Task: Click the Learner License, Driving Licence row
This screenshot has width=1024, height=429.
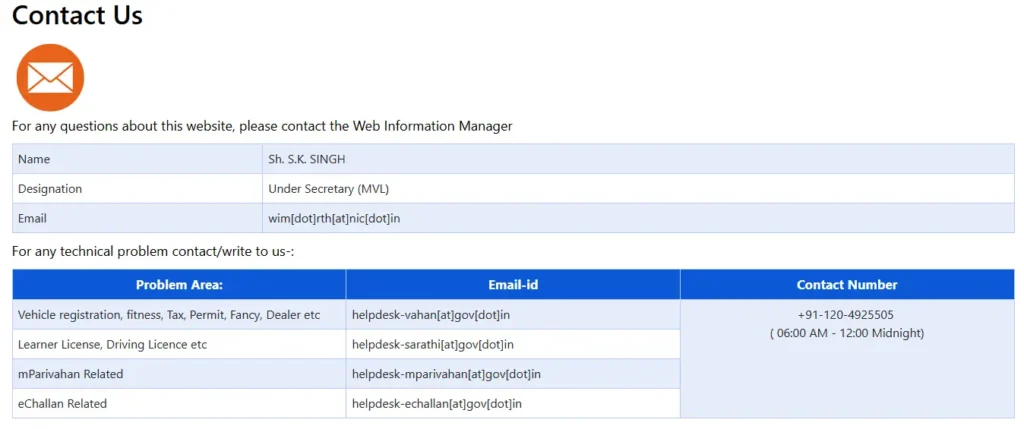Action: (x=112, y=345)
